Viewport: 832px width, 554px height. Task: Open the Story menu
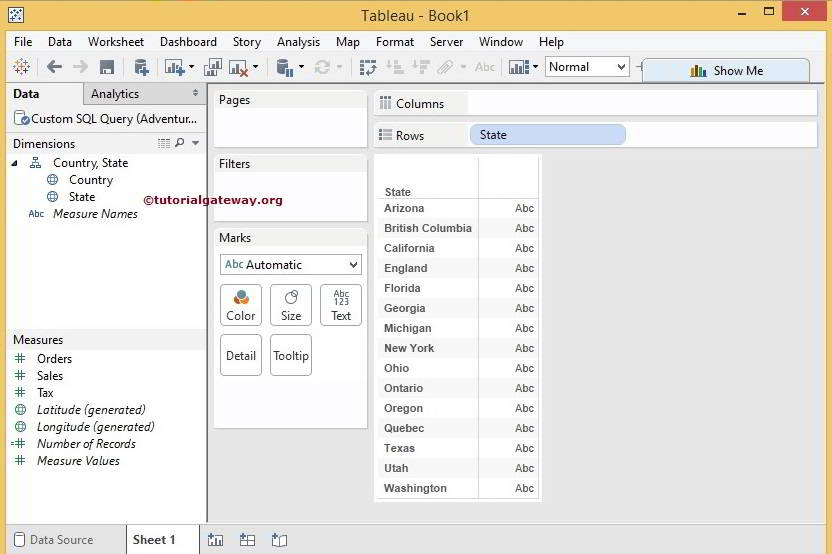point(247,42)
